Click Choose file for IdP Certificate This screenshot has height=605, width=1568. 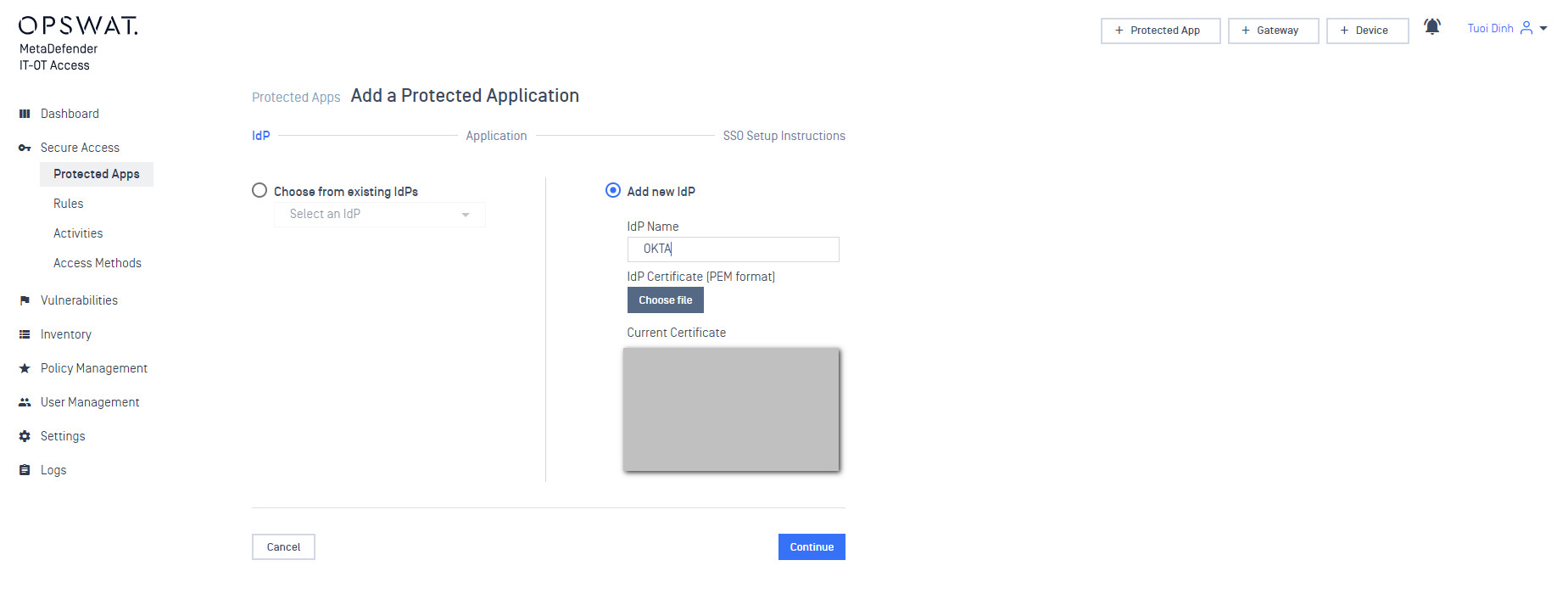665,300
